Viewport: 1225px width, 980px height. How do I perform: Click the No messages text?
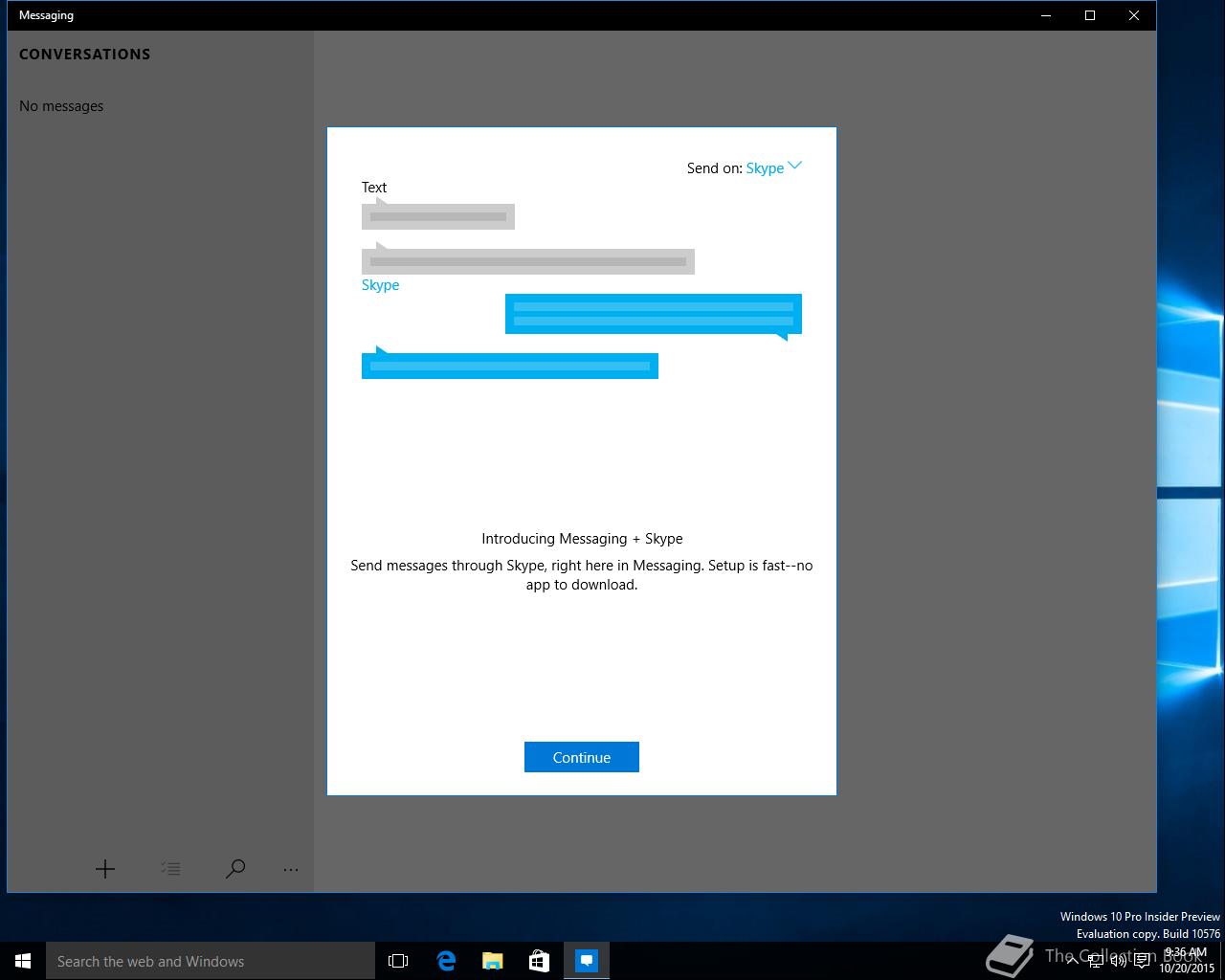coord(61,106)
